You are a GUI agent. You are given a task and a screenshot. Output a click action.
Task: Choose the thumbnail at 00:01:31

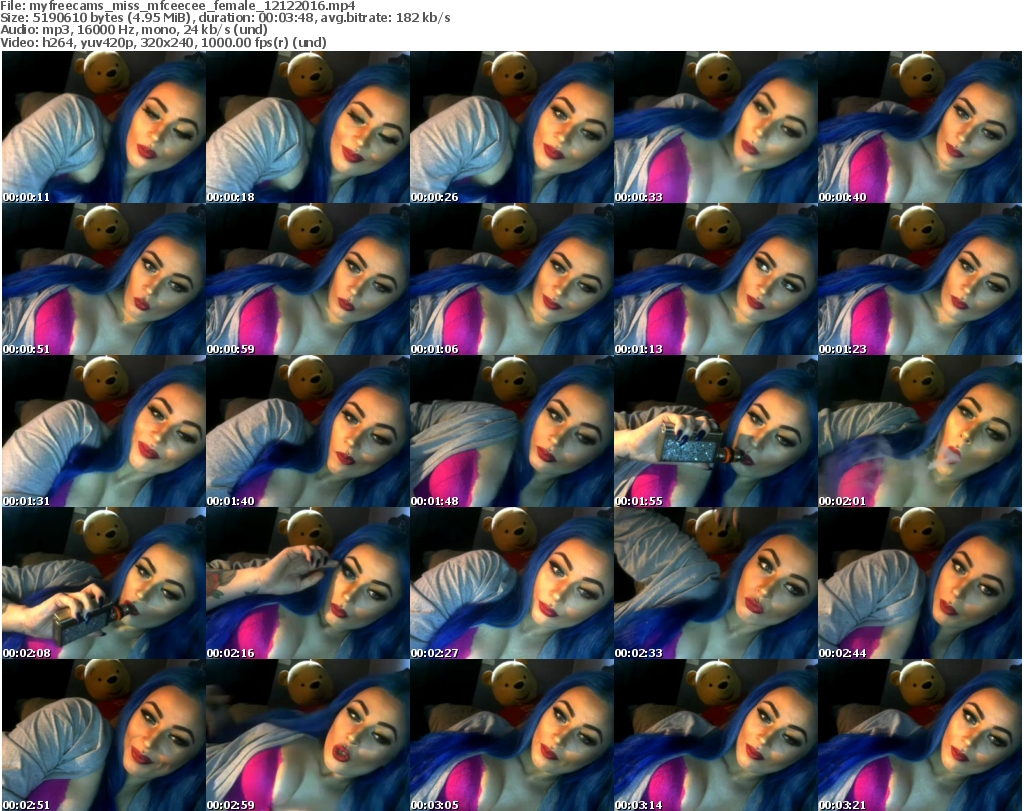[104, 432]
